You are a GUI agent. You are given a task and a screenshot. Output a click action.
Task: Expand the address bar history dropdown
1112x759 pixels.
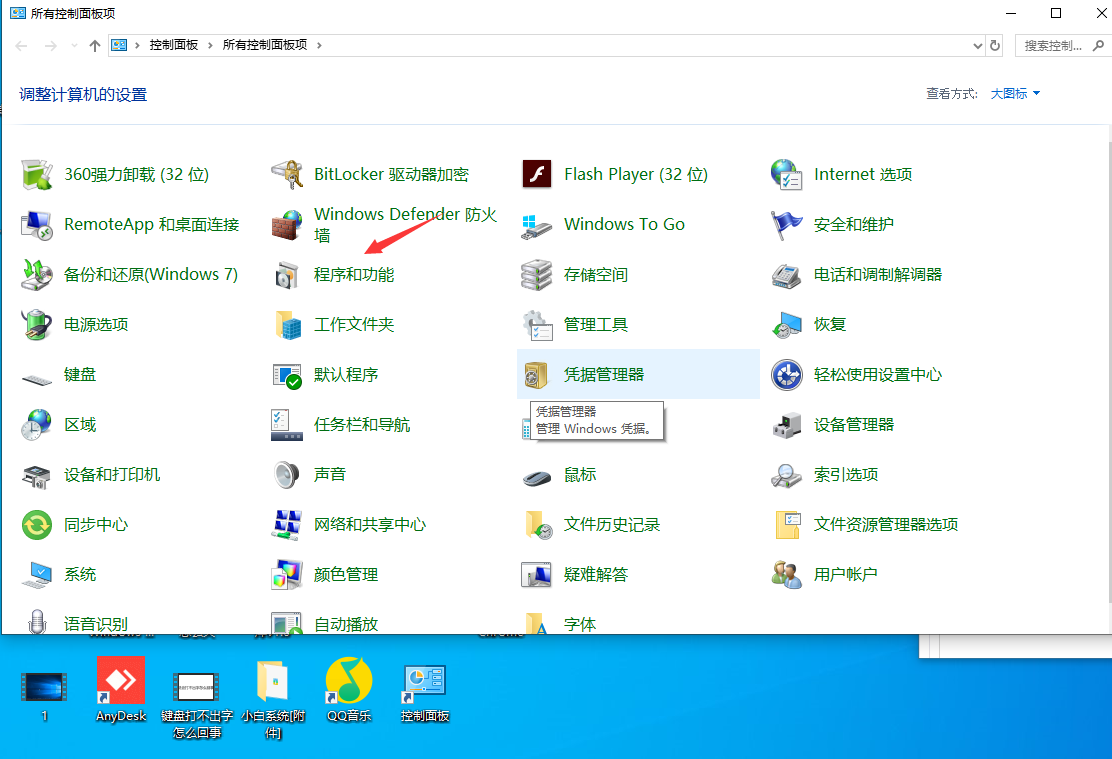(977, 45)
